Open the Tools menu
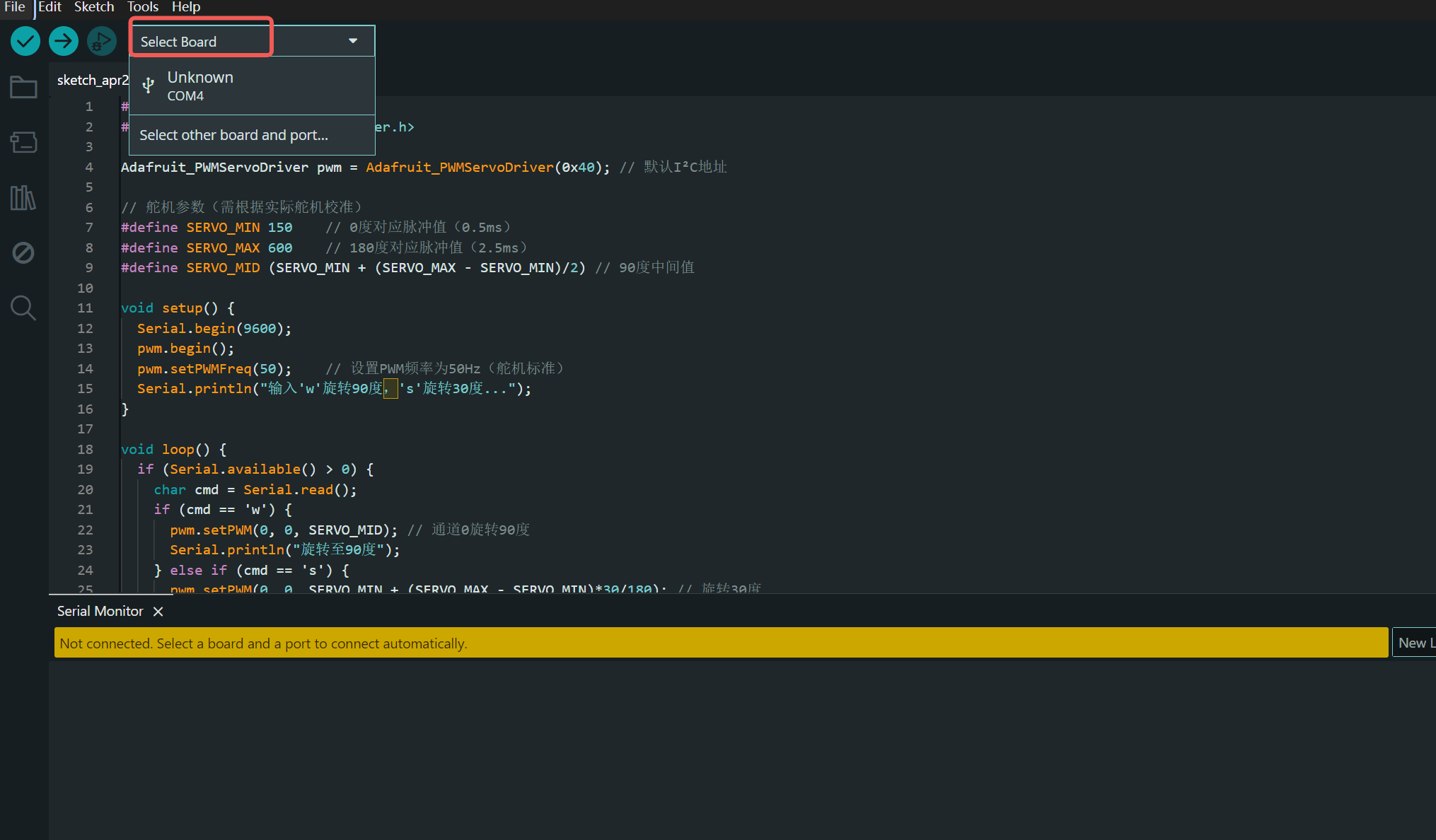This screenshot has width=1436, height=840. coord(143,7)
